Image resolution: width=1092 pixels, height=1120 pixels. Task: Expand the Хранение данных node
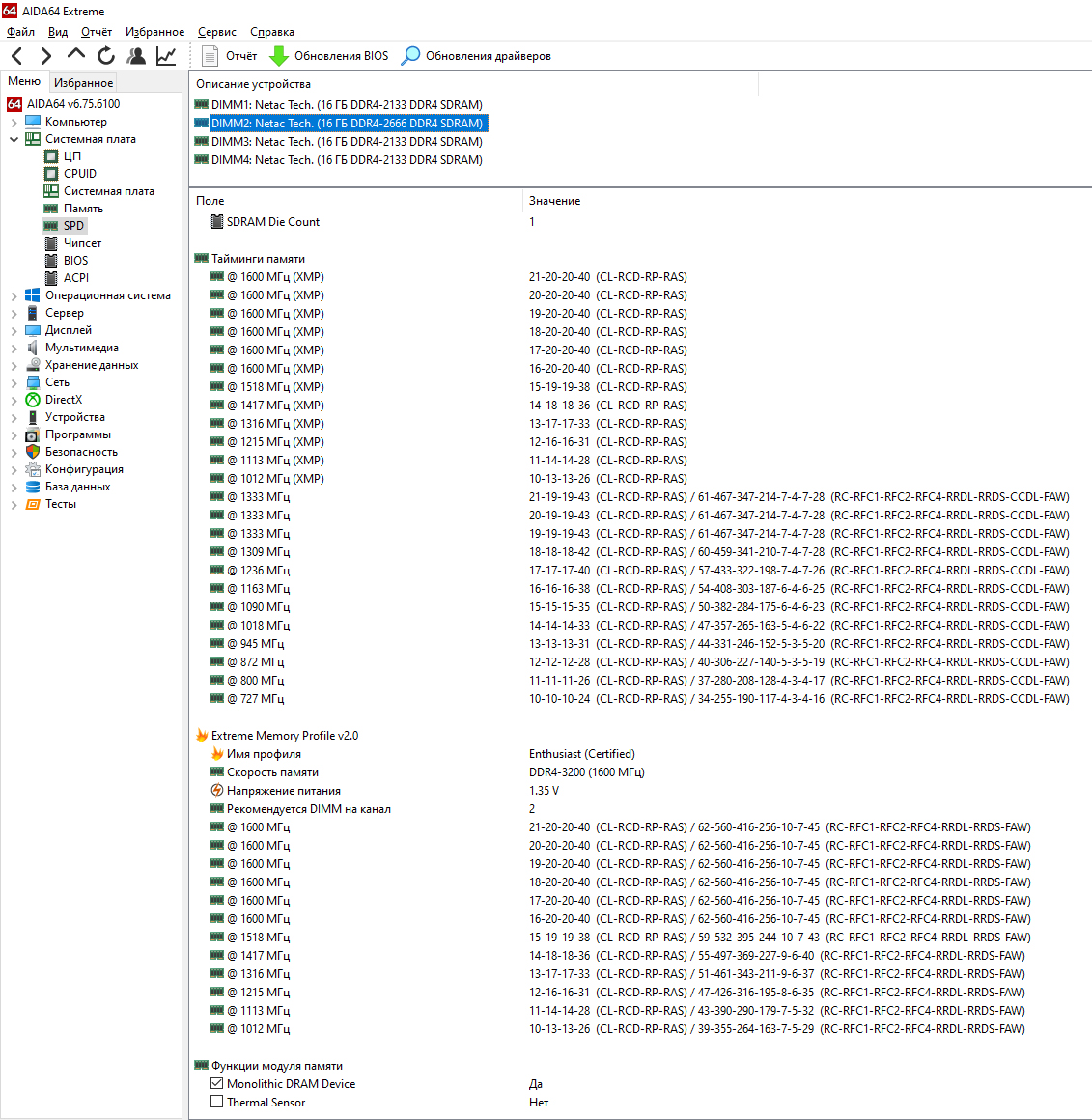click(x=14, y=365)
